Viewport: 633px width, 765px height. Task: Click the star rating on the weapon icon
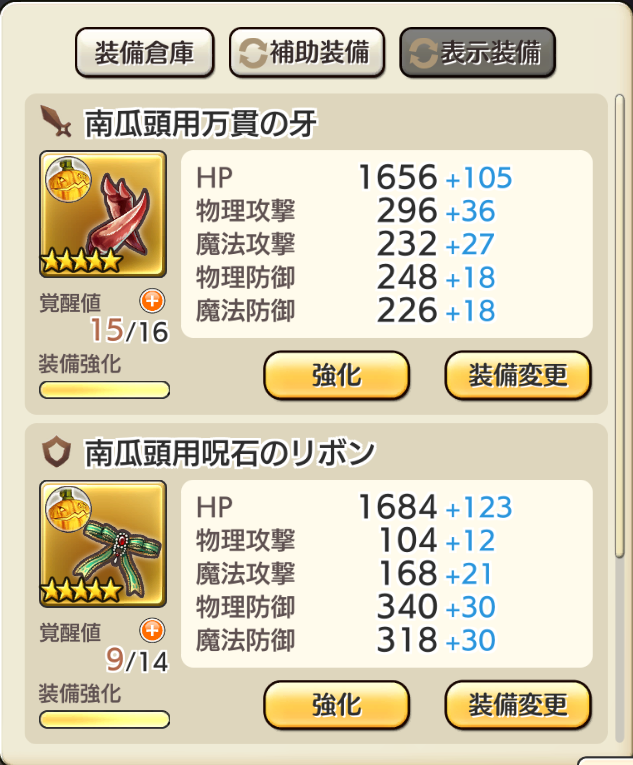pyautogui.click(x=81, y=261)
